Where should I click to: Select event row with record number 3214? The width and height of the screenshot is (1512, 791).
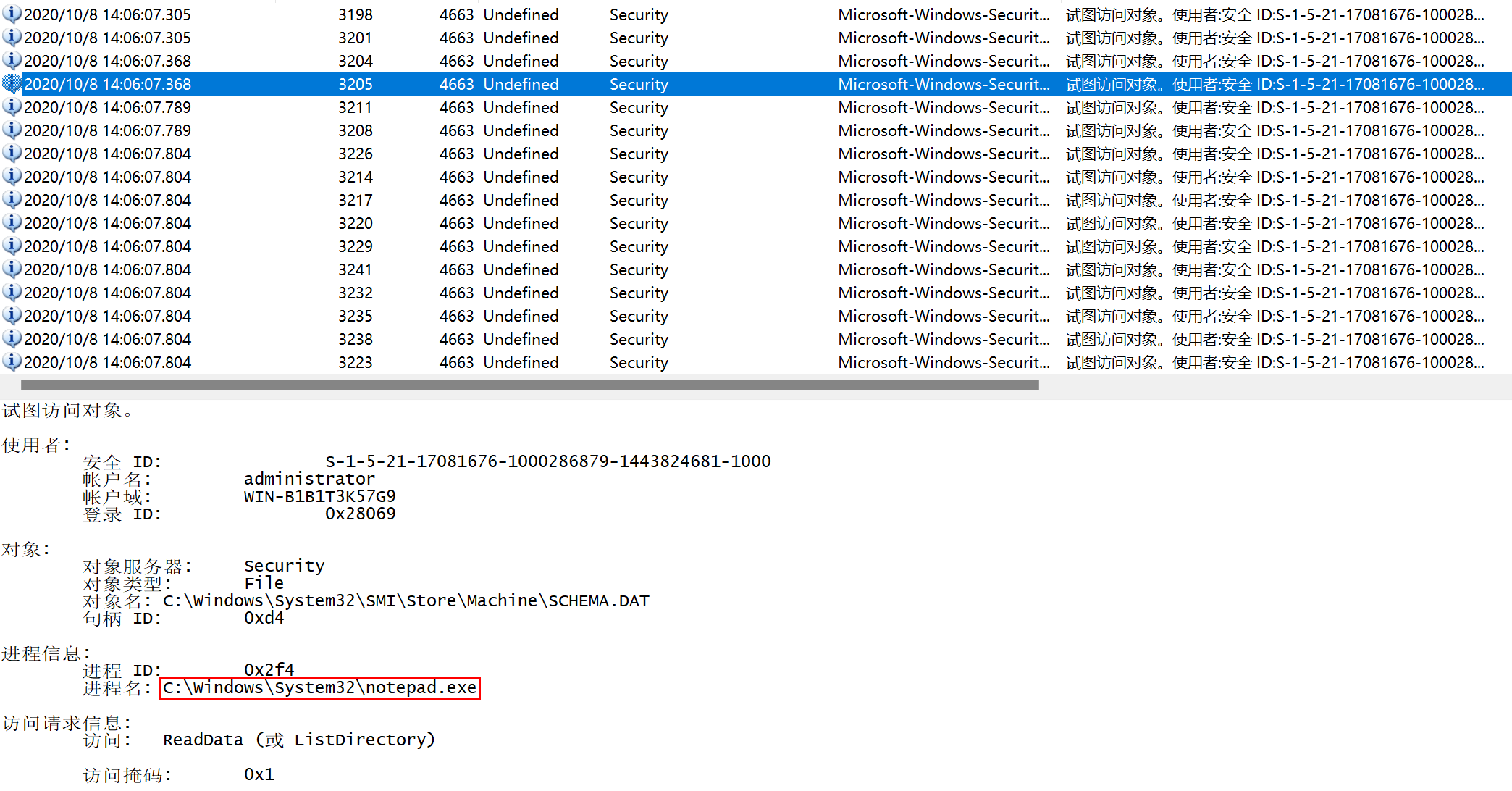[x=355, y=177]
